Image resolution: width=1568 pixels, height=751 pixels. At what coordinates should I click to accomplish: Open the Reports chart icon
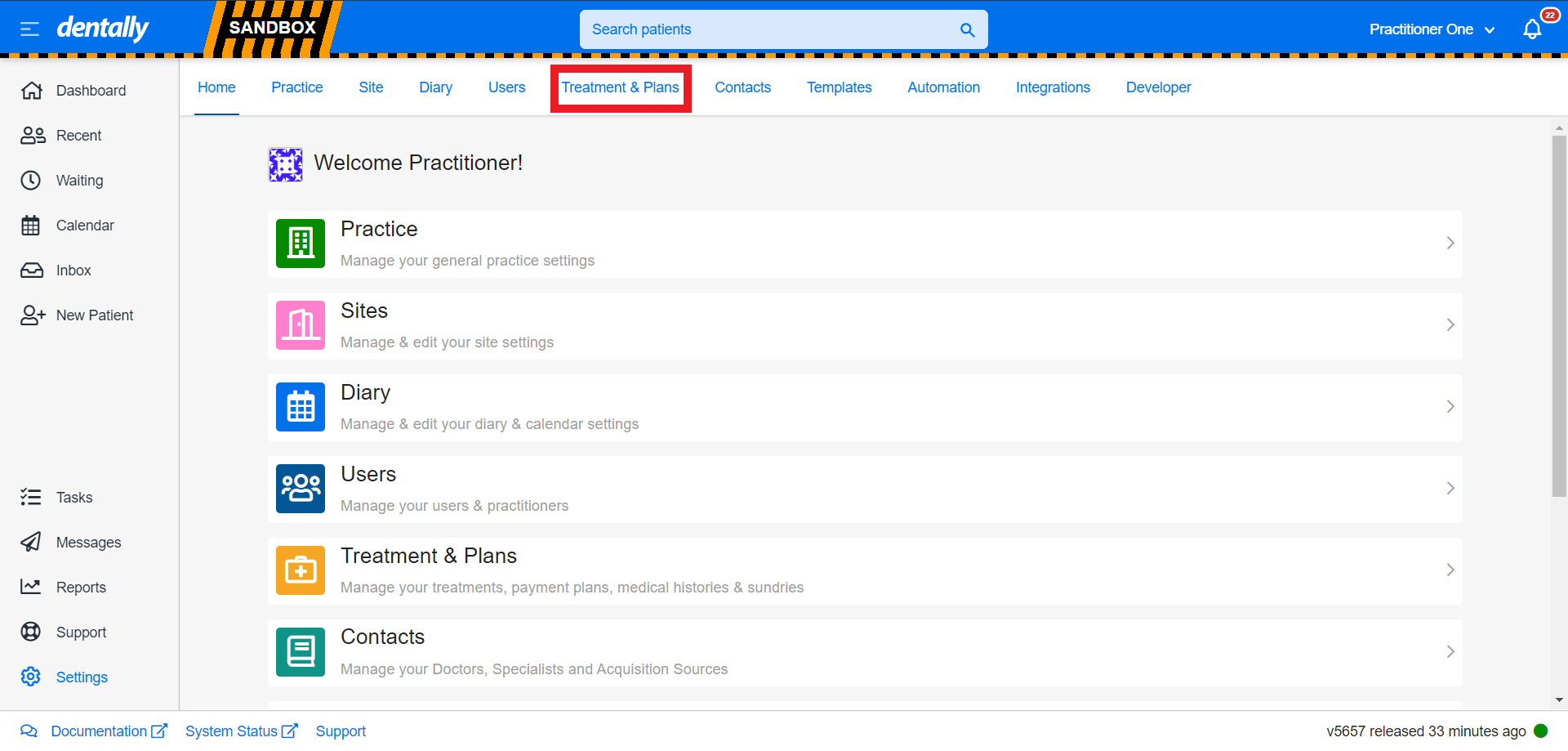pos(31,588)
